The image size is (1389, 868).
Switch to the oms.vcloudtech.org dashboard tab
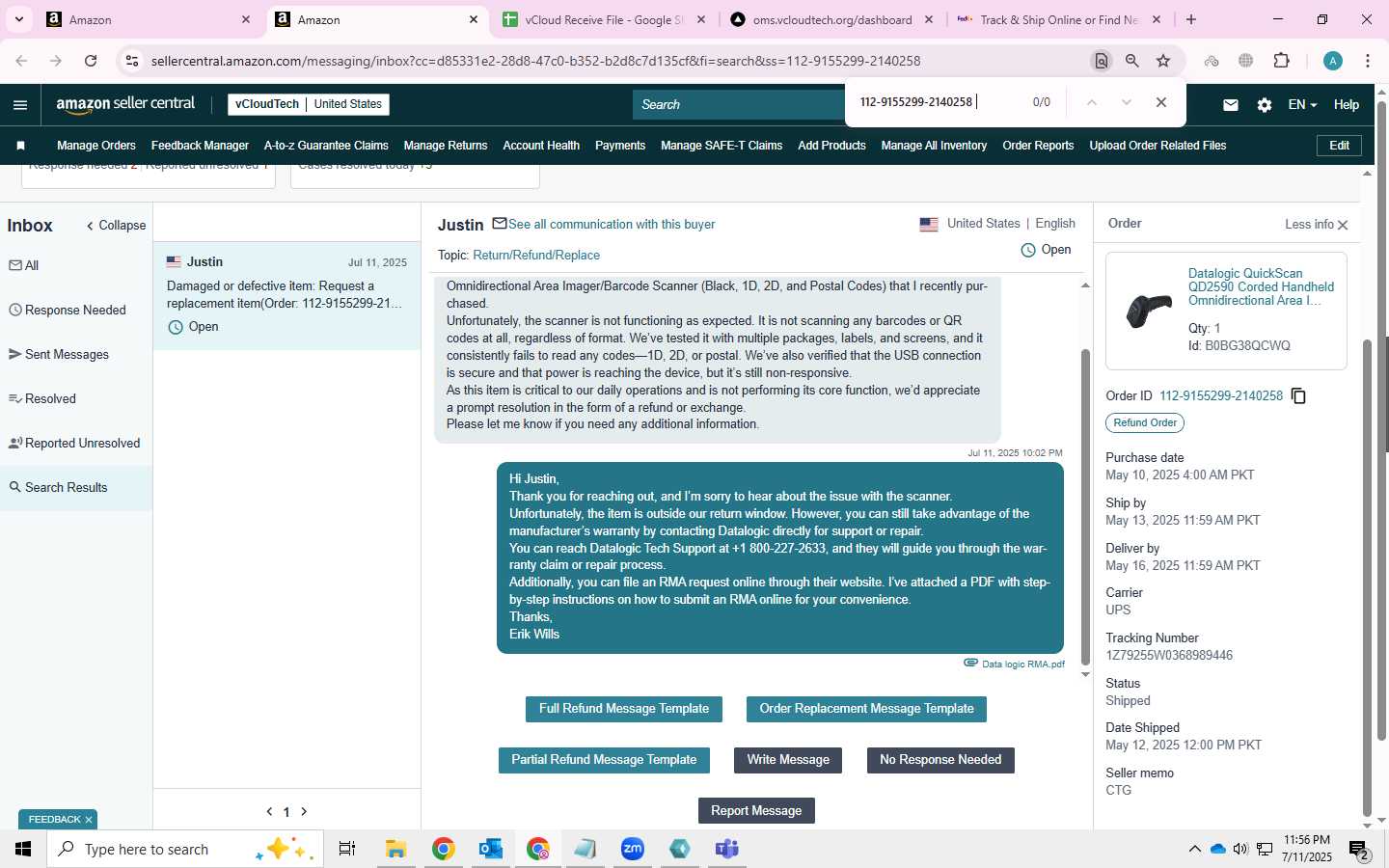point(831,19)
